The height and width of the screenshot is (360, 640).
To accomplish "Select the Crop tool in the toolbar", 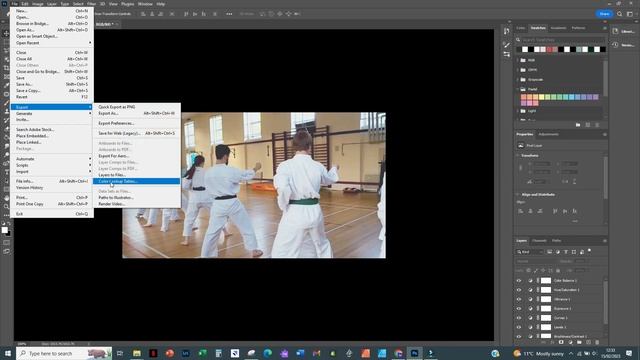I will click(6, 68).
